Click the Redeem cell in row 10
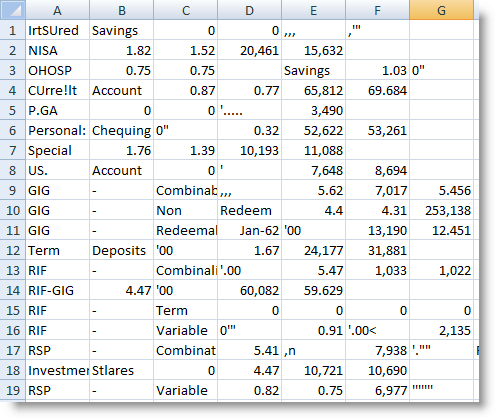495x418 pixels. pos(249,210)
